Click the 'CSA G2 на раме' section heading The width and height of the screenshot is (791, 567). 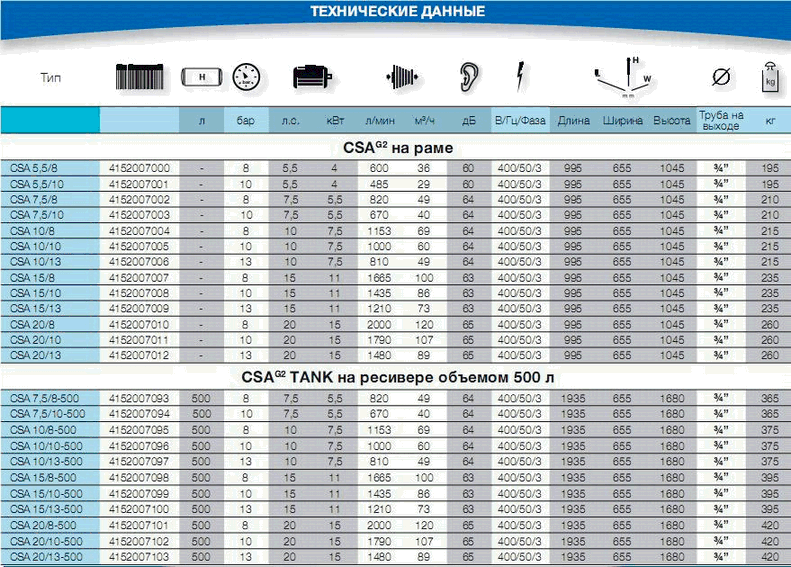point(398,148)
